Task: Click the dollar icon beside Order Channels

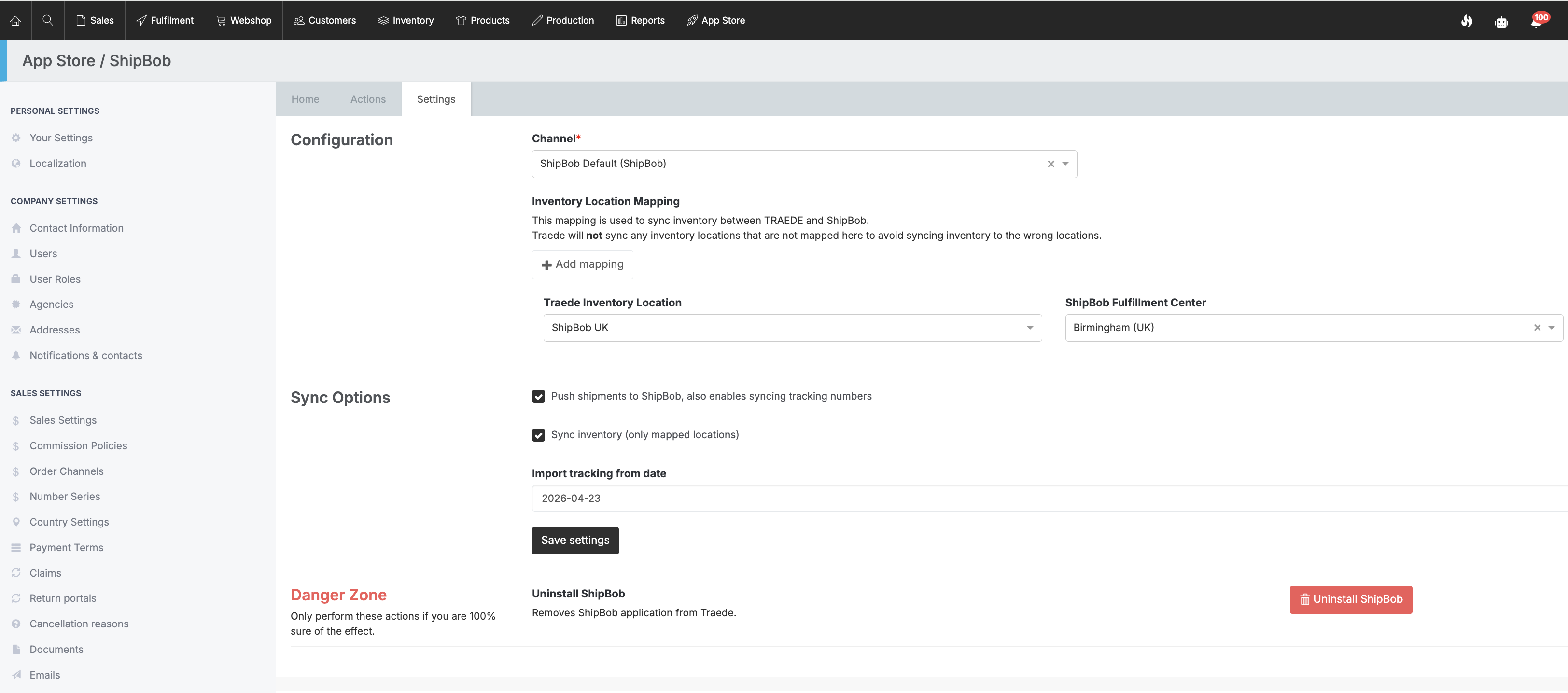Action: coord(16,471)
